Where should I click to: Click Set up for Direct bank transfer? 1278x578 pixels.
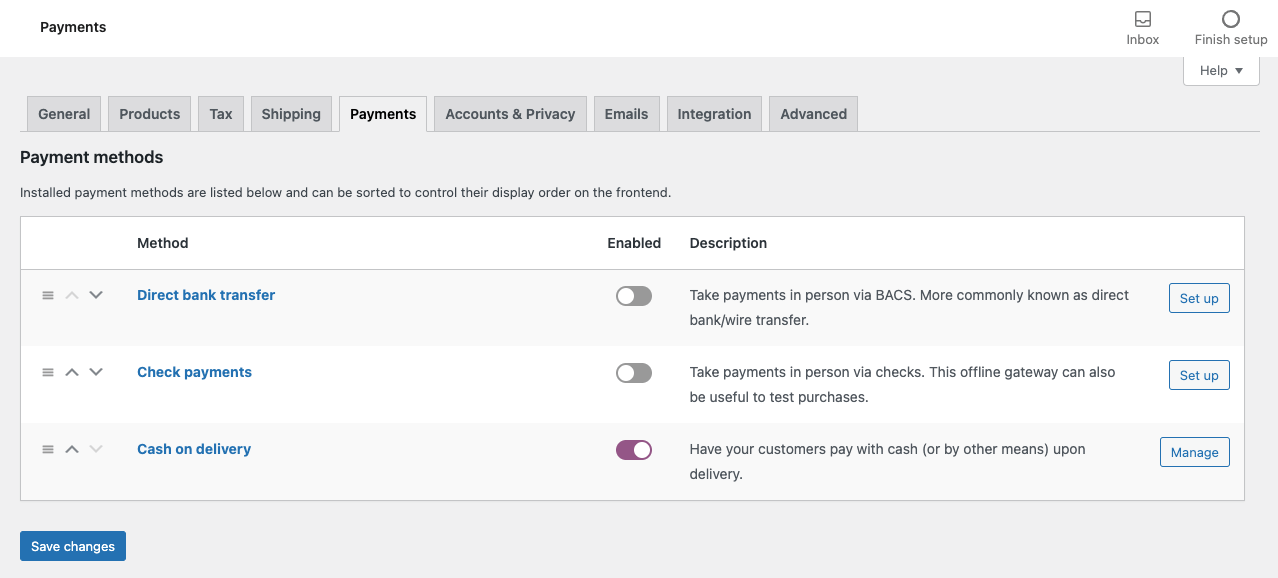coord(1198,298)
